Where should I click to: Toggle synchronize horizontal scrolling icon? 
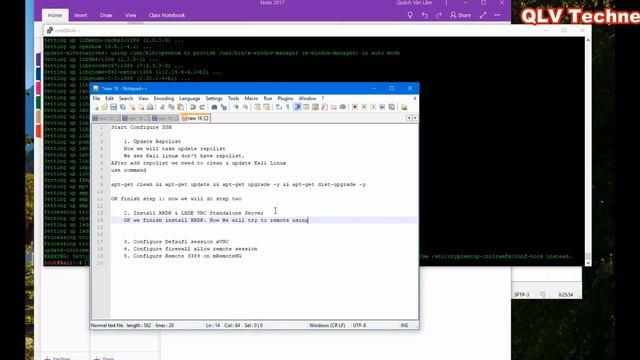tap(267, 107)
